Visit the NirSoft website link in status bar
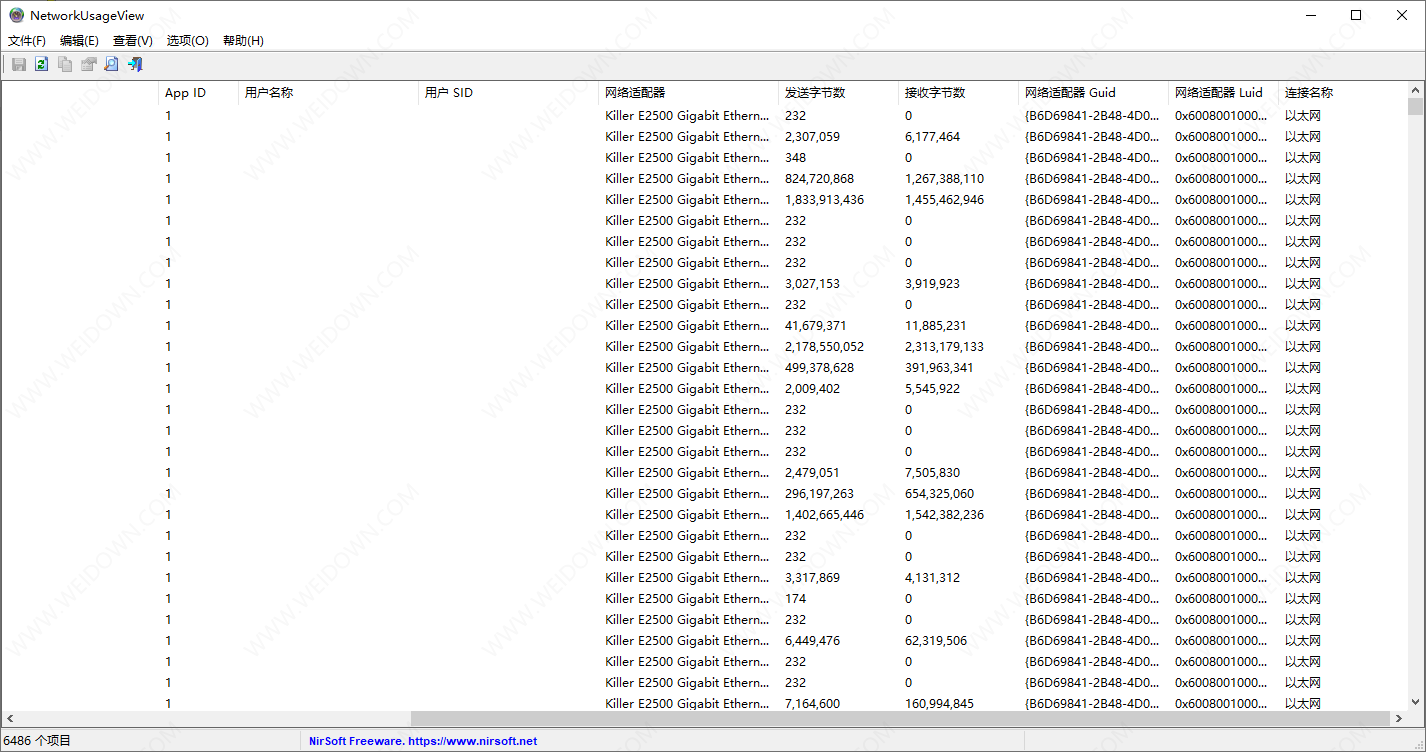The image size is (1426, 752). 423,741
